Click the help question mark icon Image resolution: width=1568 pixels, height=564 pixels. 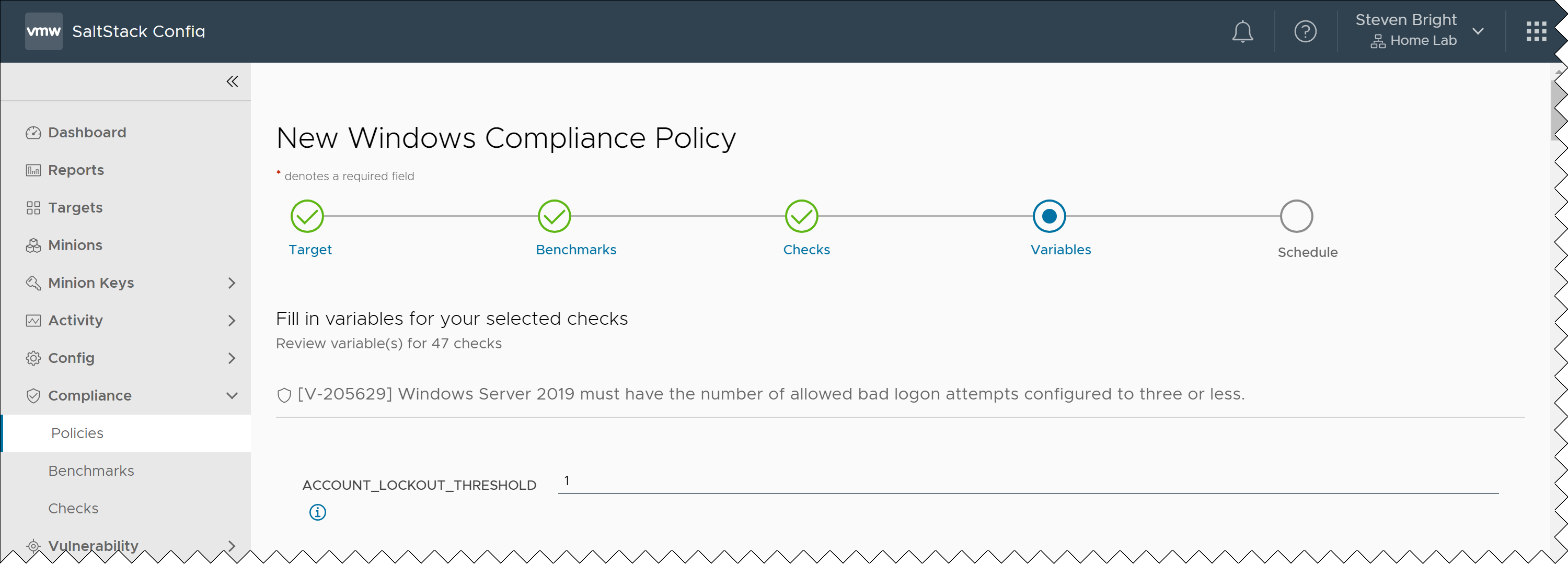[1305, 32]
